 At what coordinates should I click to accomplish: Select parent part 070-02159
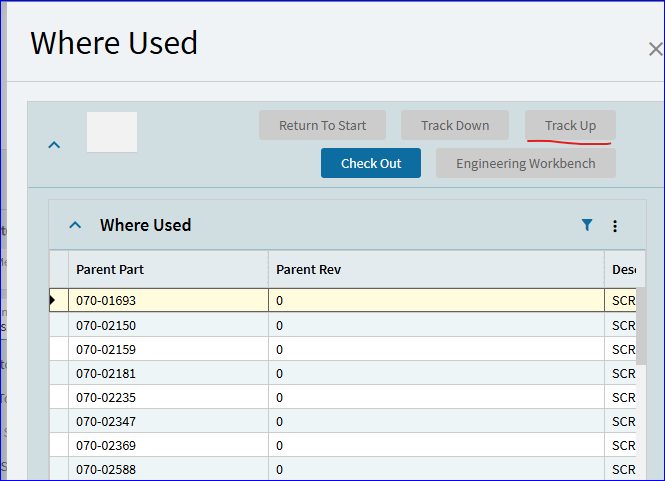pos(168,349)
